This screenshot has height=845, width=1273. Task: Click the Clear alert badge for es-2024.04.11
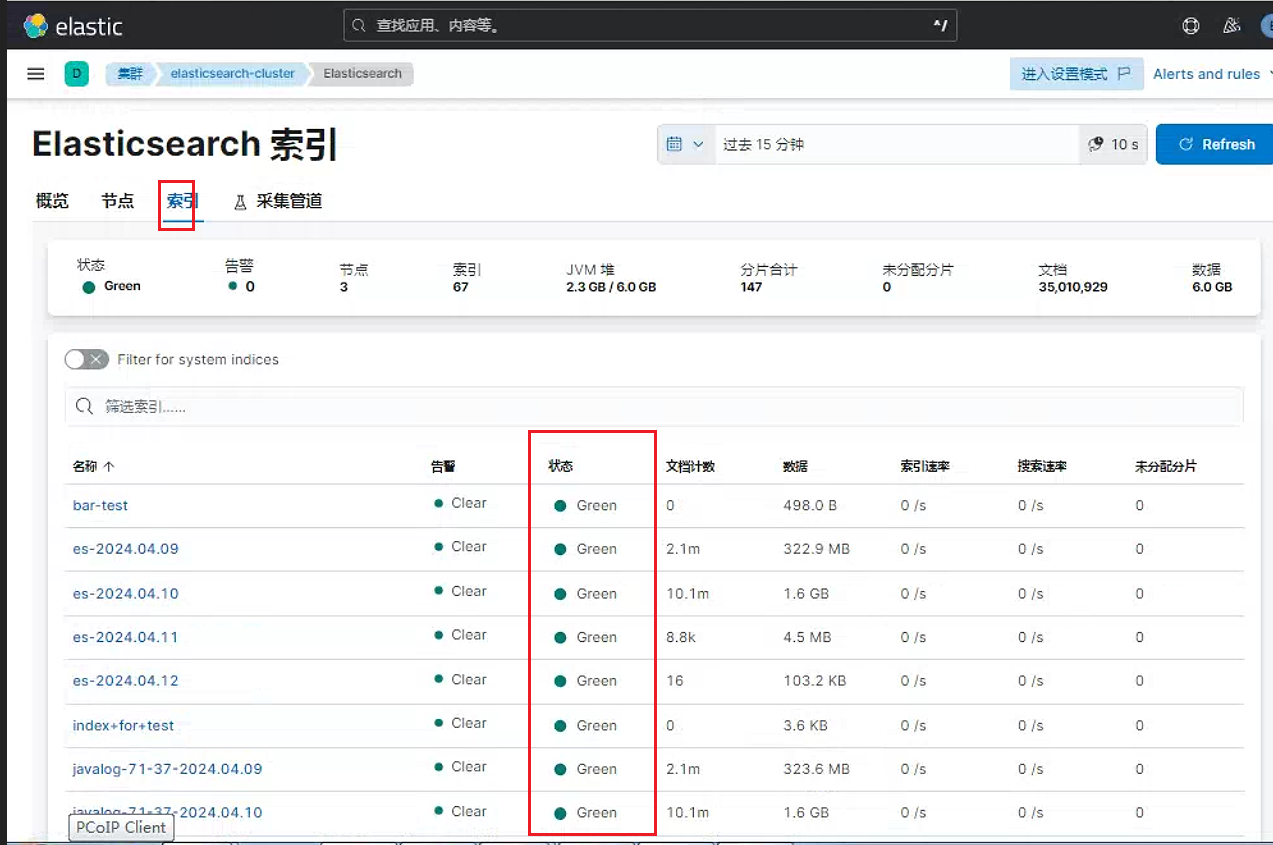(461, 635)
